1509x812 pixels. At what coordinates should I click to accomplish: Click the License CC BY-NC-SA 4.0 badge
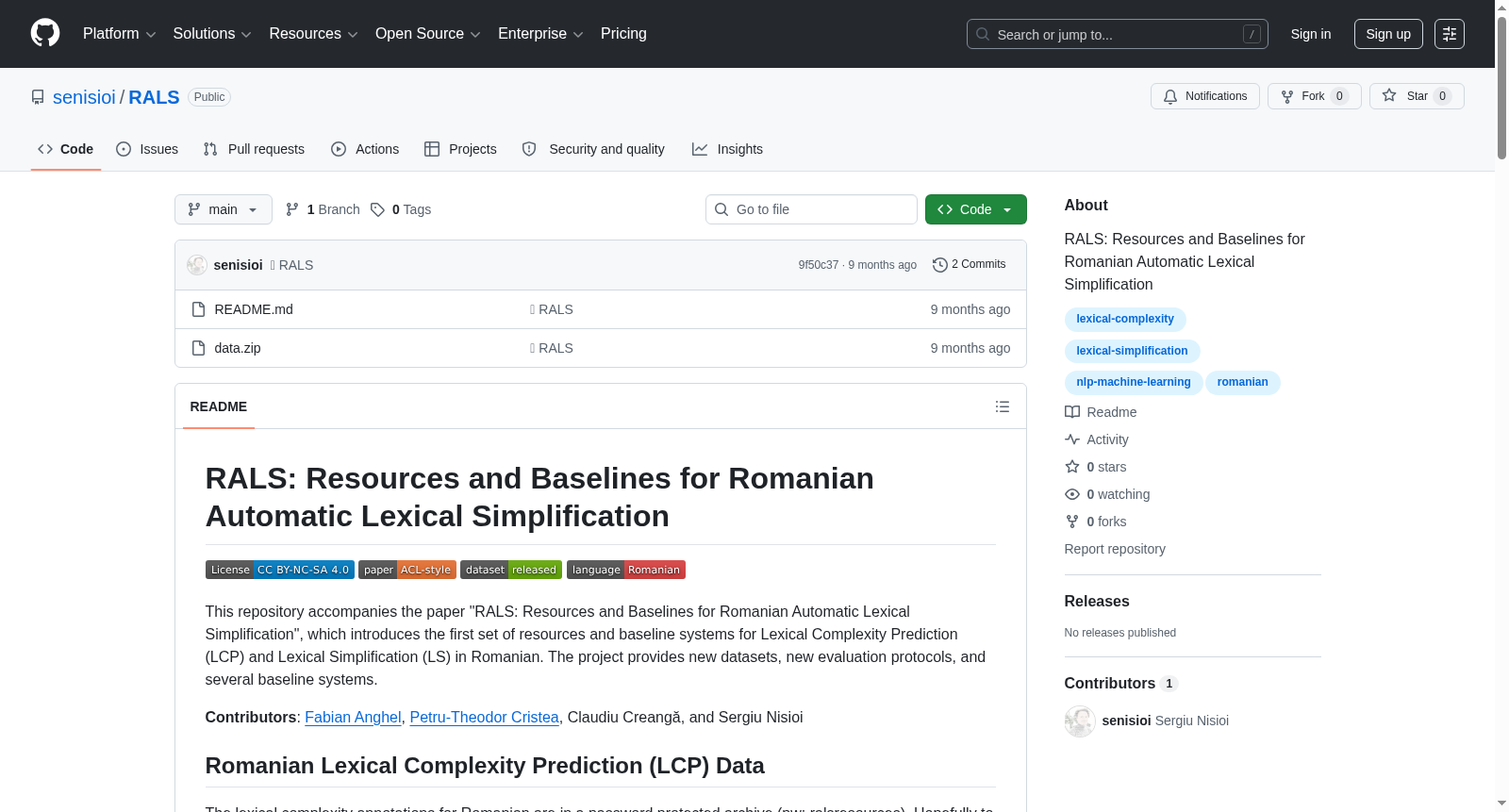coord(280,570)
